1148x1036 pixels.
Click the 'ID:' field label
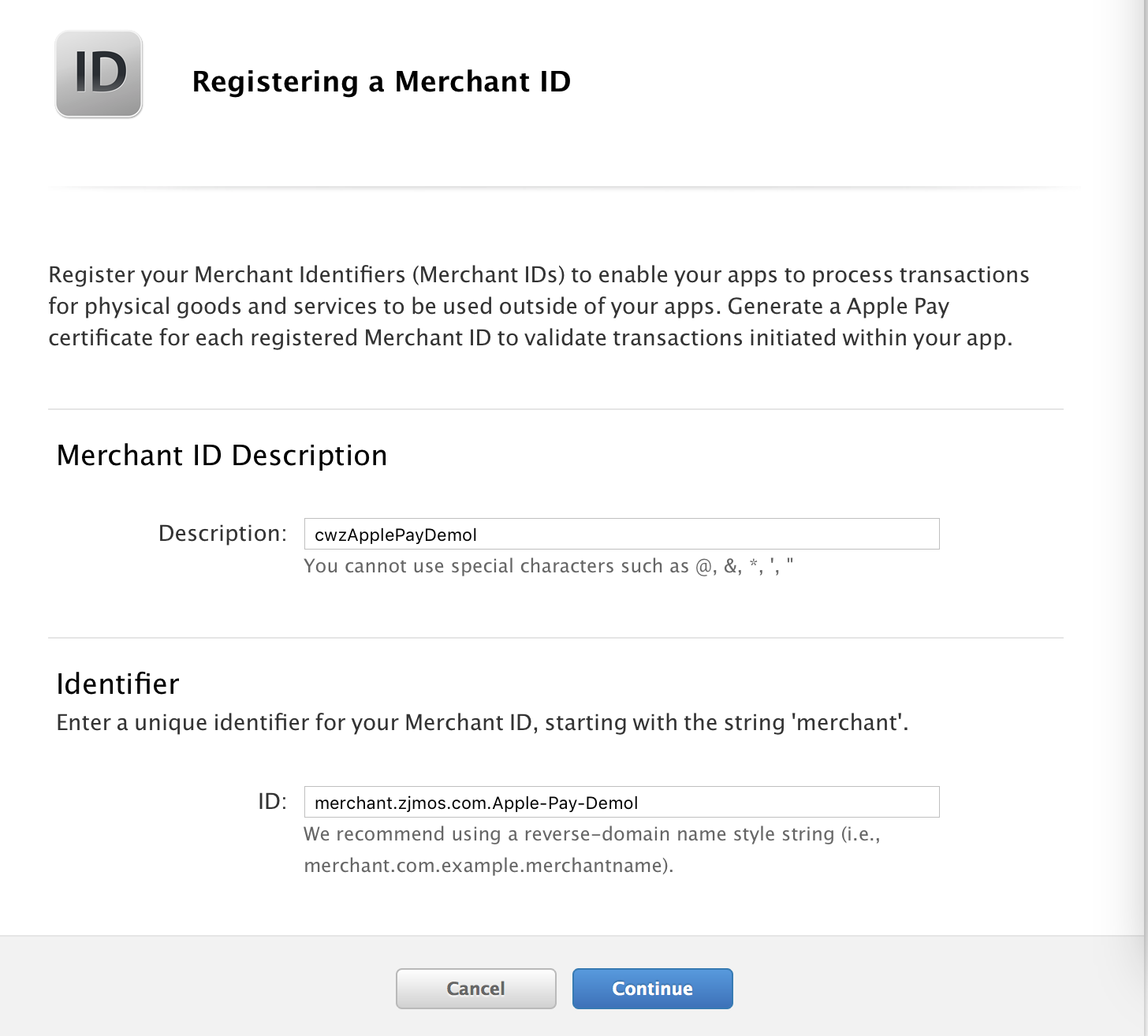[x=273, y=802]
